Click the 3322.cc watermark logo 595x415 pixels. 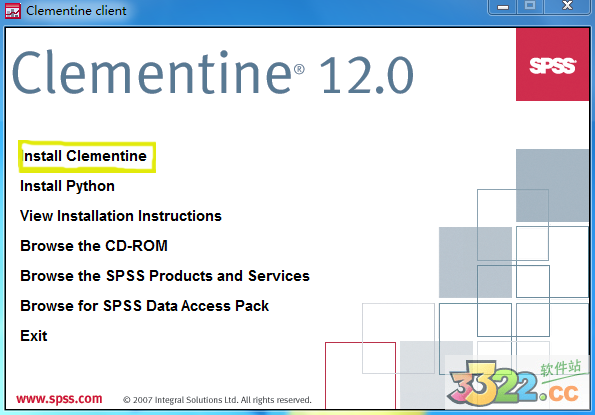coord(518,383)
